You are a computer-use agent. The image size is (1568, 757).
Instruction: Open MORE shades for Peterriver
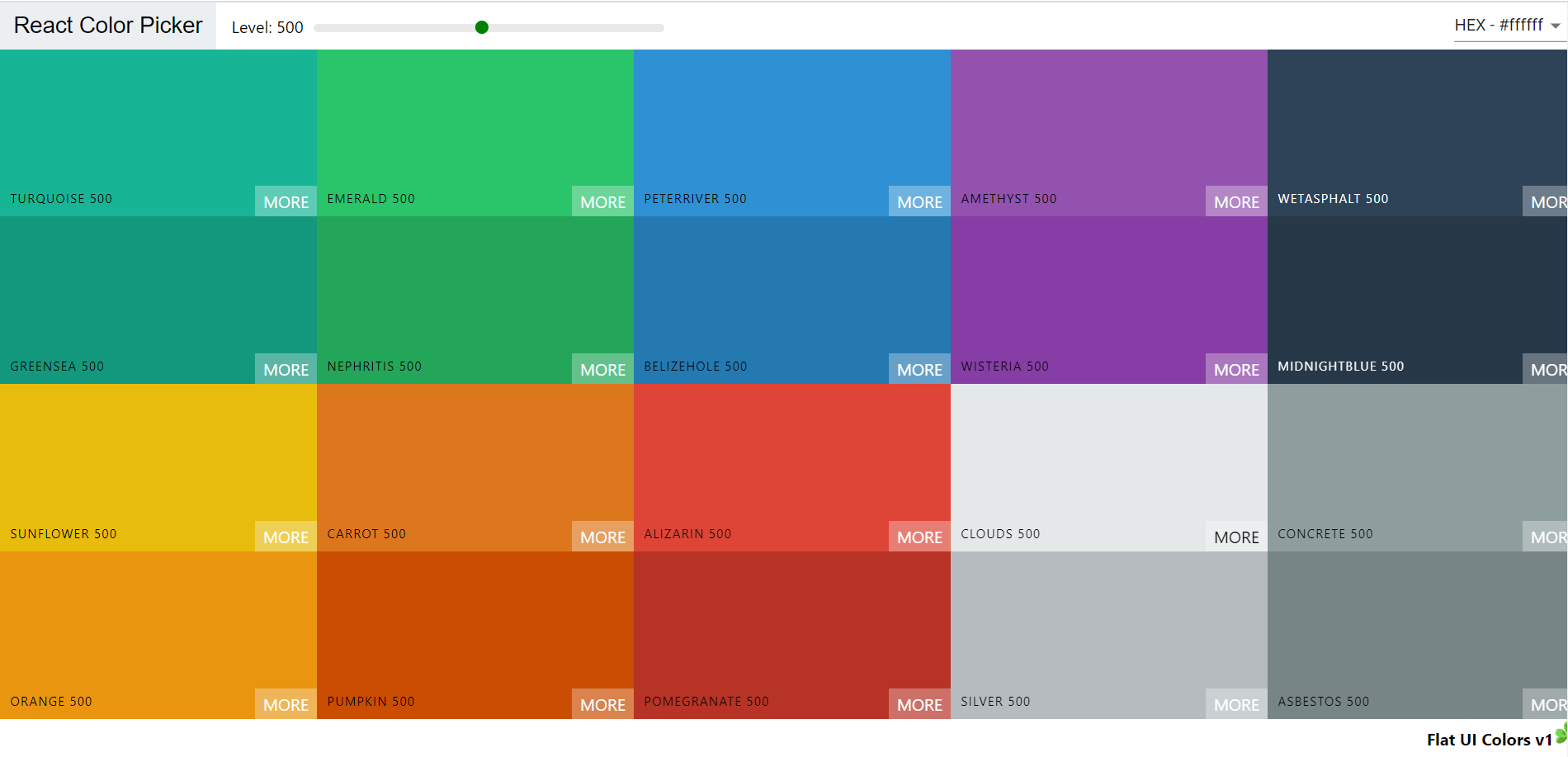pos(919,201)
